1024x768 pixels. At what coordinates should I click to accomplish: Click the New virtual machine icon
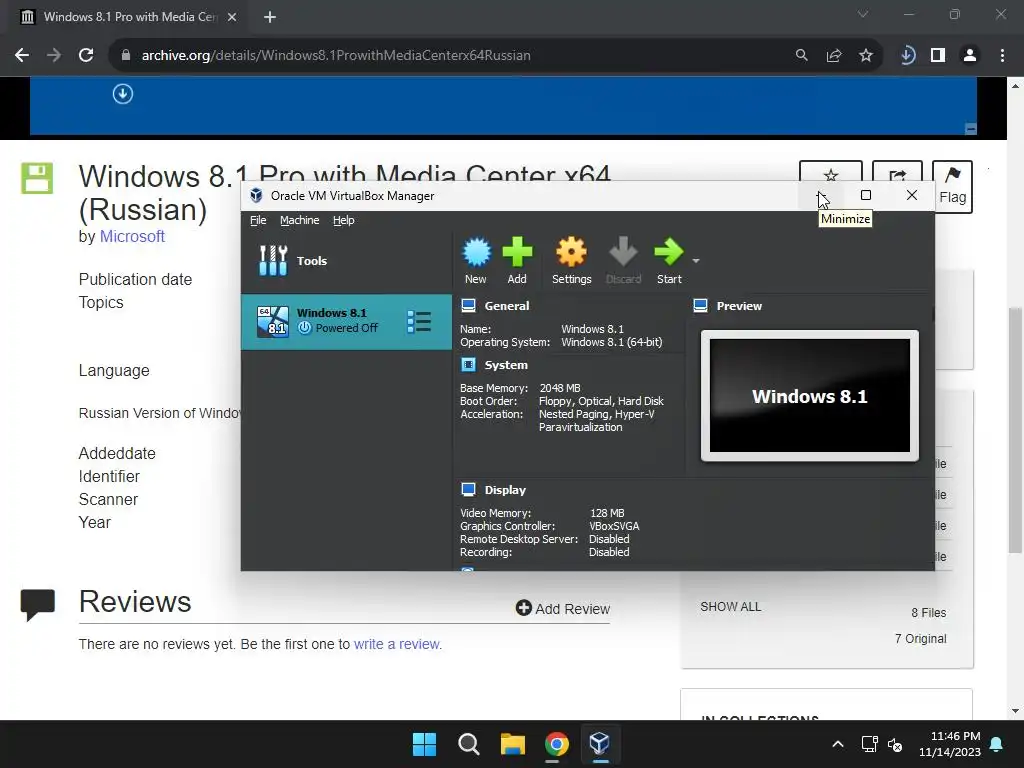click(x=476, y=261)
